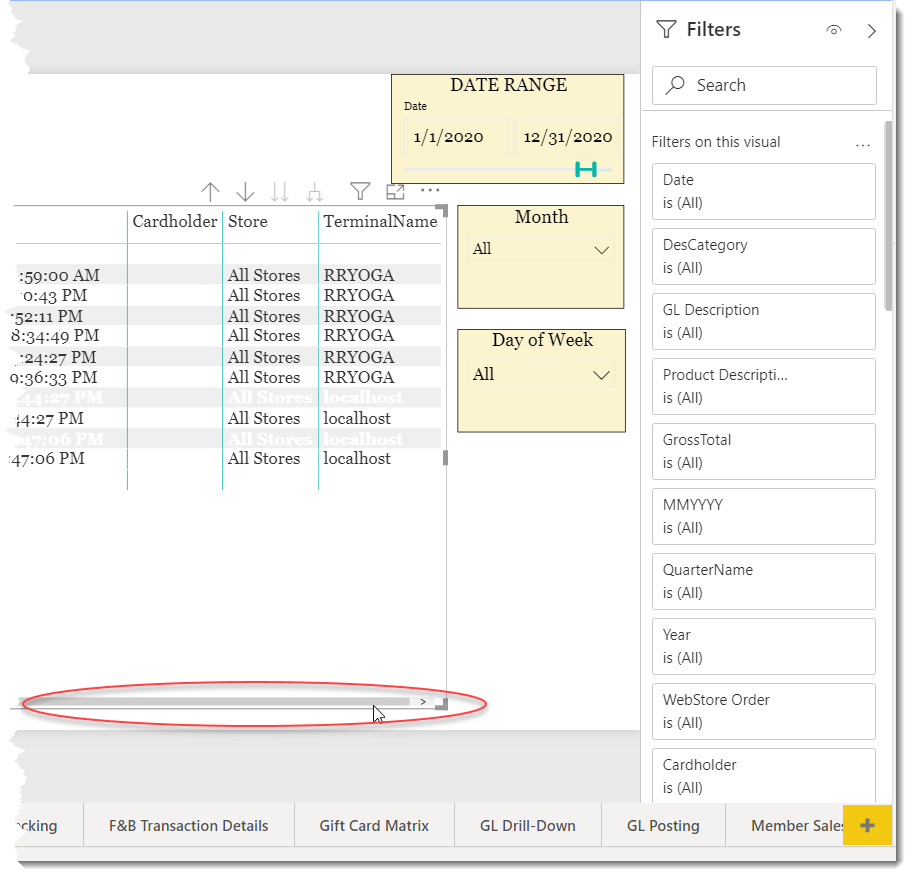Click the drill down arrow icon
Screen dimensions: 911x876
click(245, 192)
